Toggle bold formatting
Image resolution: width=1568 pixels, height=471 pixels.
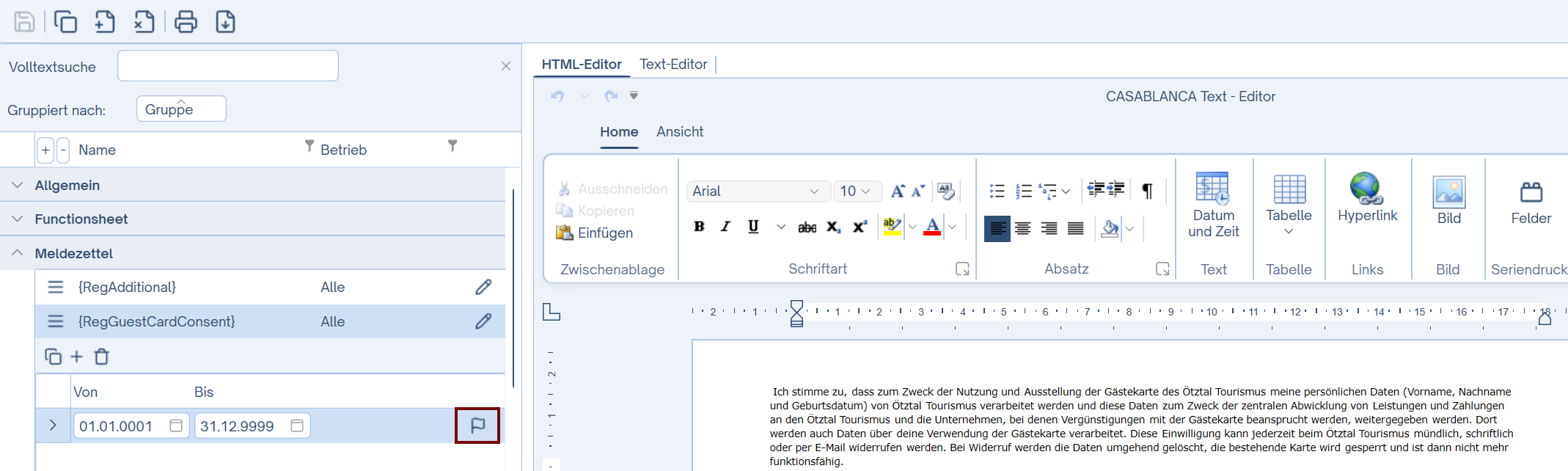click(x=699, y=227)
